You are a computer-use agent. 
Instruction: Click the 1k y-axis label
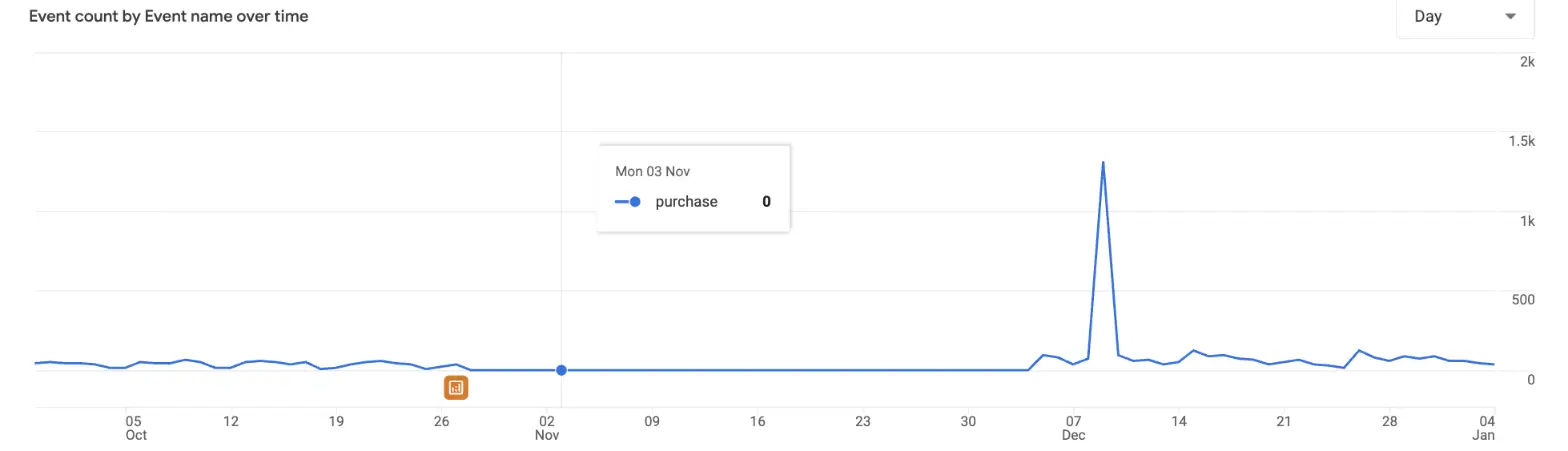click(1528, 222)
